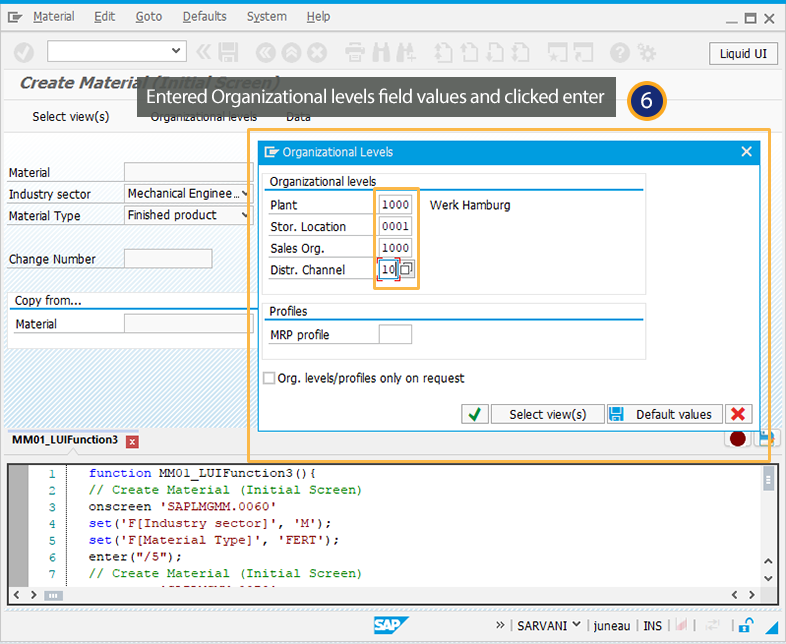This screenshot has height=644, width=786.
Task: Click code line "enter("/5");"
Action: pyautogui.click(x=135, y=557)
